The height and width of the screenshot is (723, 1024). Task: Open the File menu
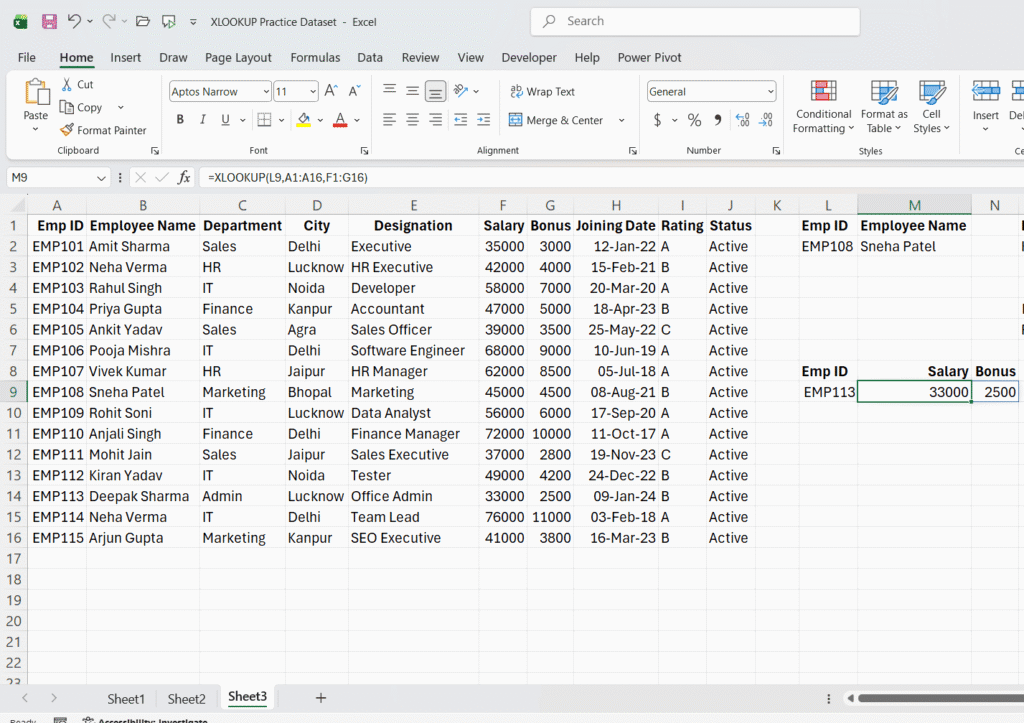click(27, 57)
